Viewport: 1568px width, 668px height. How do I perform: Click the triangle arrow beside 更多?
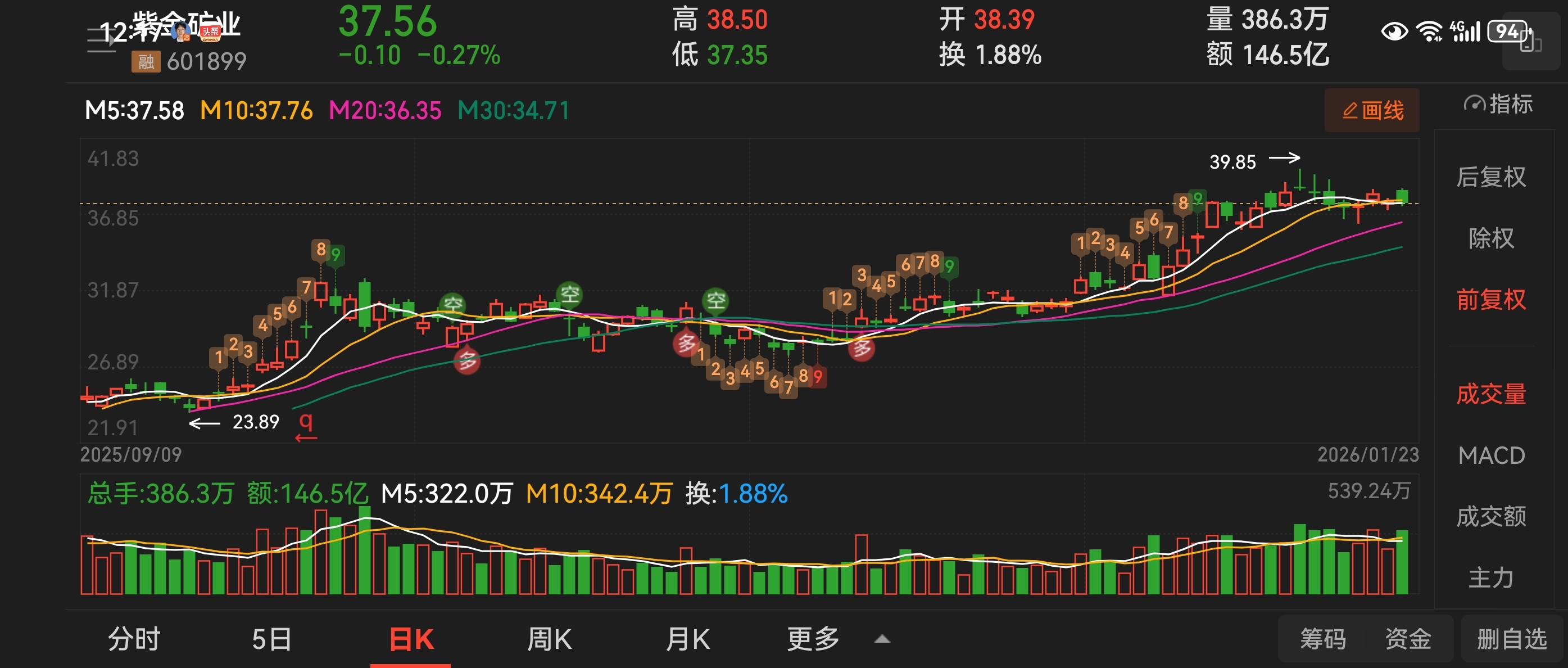tap(882, 639)
